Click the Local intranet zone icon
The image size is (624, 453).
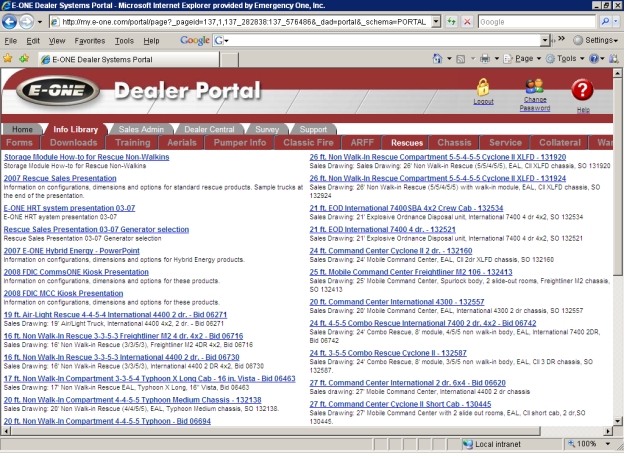tap(467, 444)
